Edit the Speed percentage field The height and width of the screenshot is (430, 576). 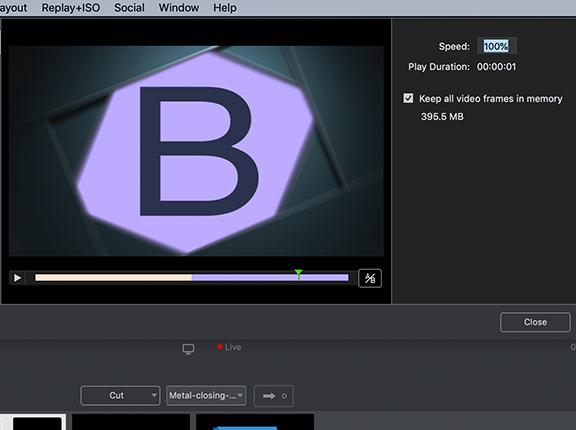coord(497,46)
